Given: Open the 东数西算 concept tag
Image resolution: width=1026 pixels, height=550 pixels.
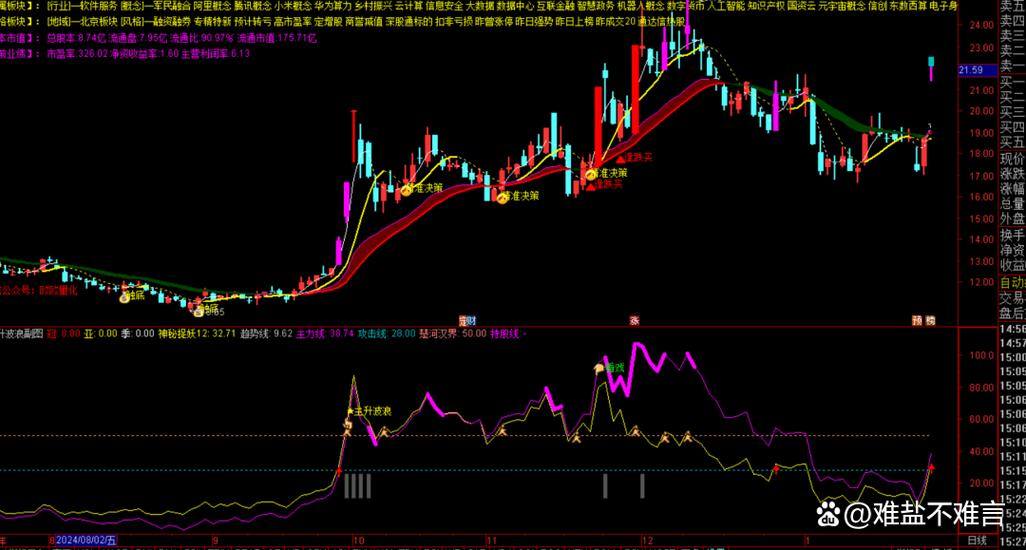Looking at the screenshot, I should [908, 6].
